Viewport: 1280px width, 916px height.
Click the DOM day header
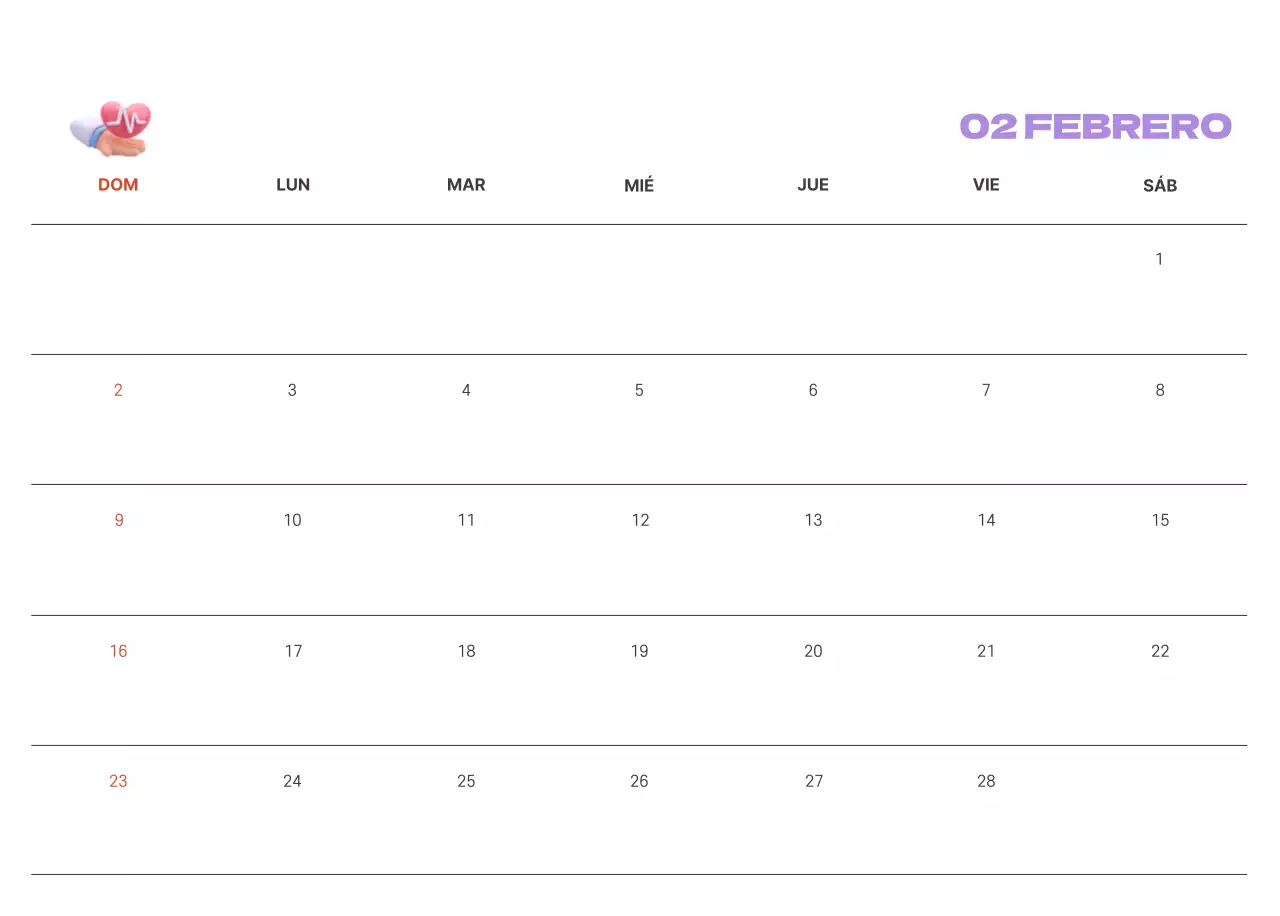(x=118, y=185)
